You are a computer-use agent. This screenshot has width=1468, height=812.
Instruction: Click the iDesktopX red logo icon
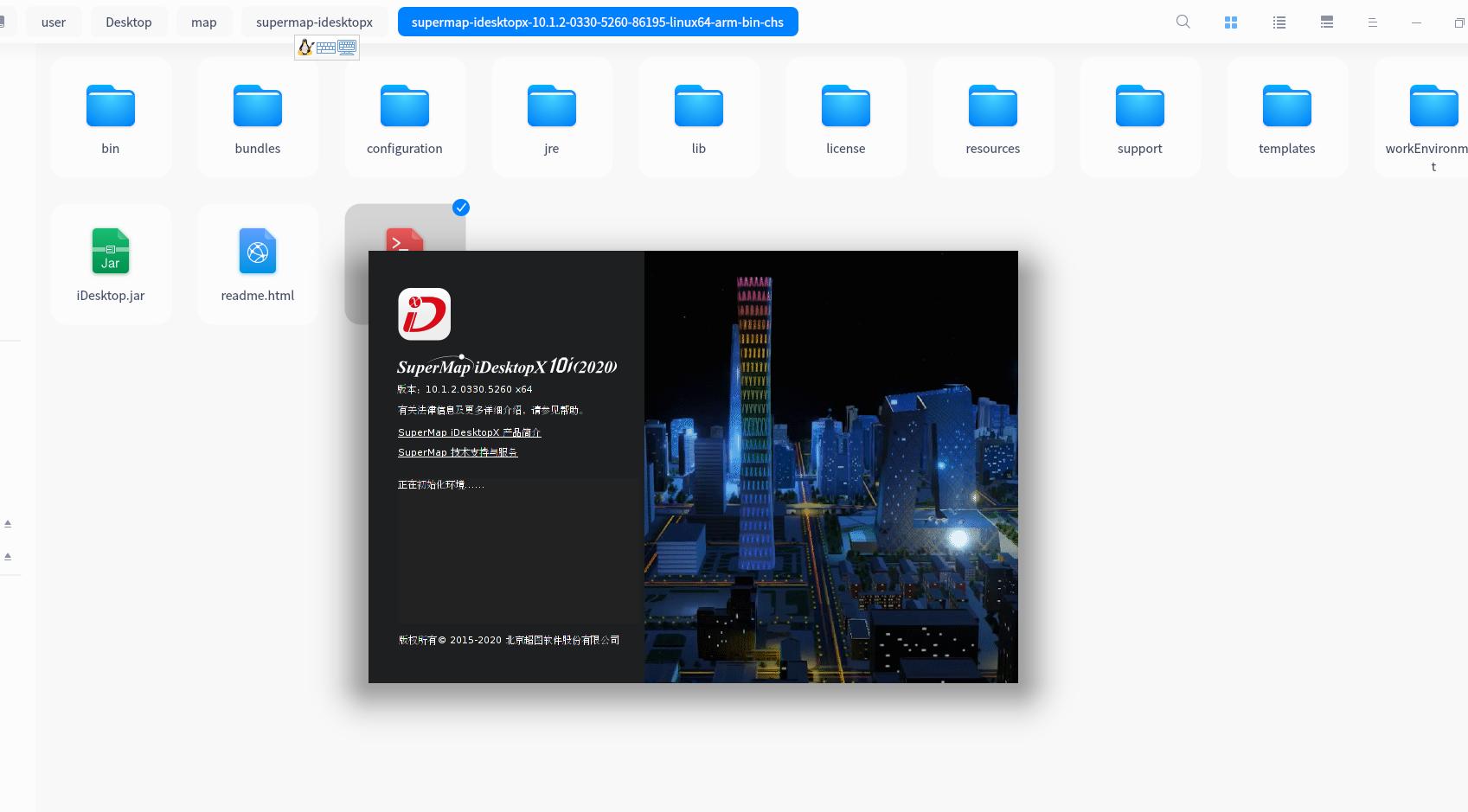(424, 314)
